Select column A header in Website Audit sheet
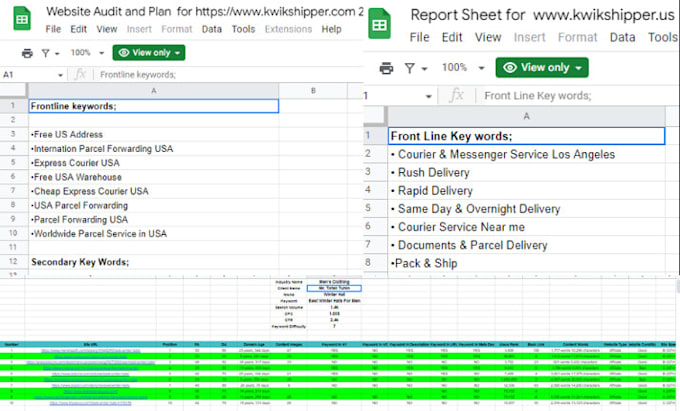Image resolution: width=680 pixels, height=411 pixels. (154, 91)
